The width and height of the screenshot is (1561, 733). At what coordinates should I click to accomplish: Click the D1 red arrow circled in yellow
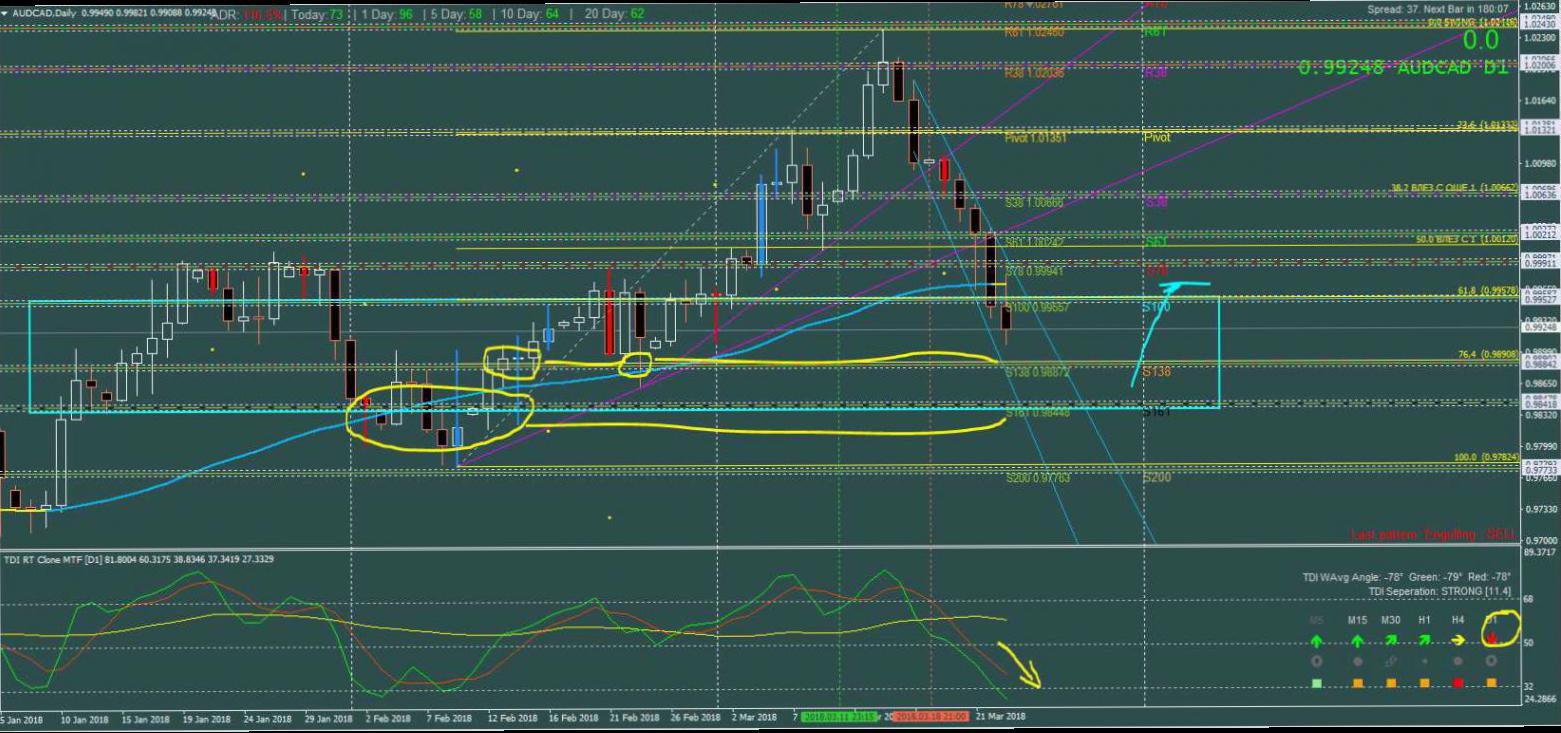pyautogui.click(x=1493, y=637)
